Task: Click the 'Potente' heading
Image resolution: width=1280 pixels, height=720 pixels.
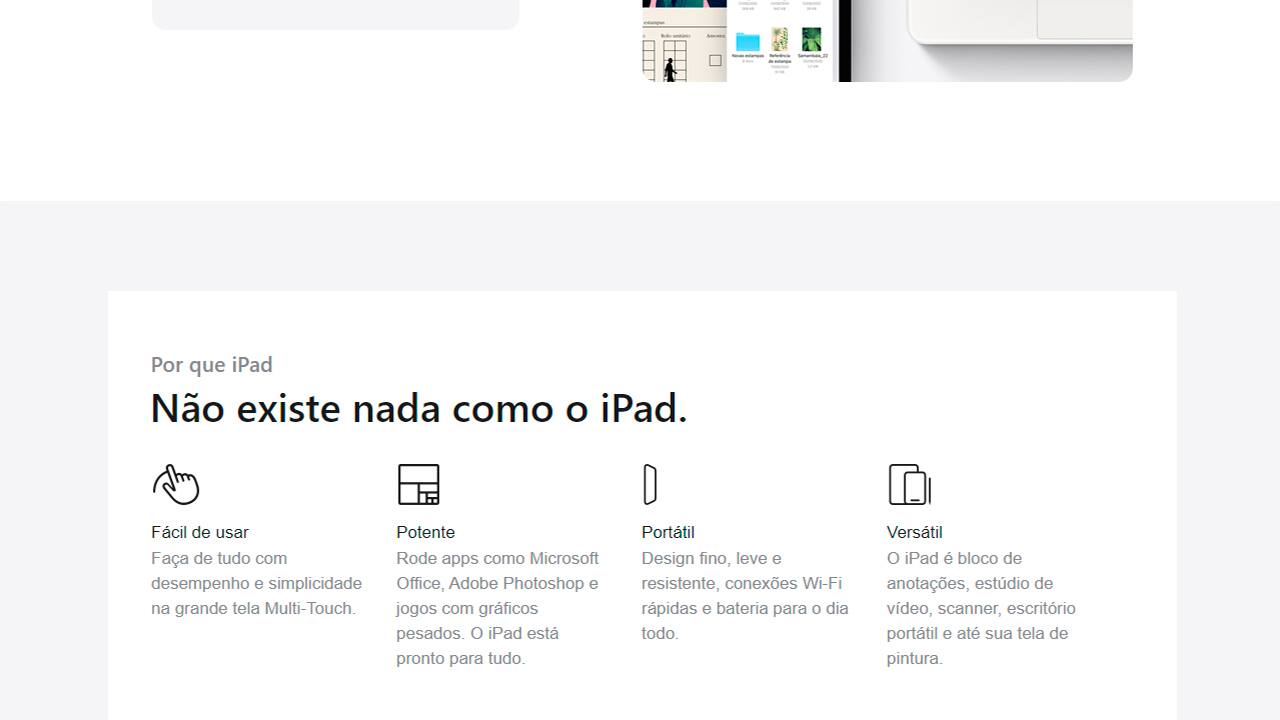Action: pos(426,532)
